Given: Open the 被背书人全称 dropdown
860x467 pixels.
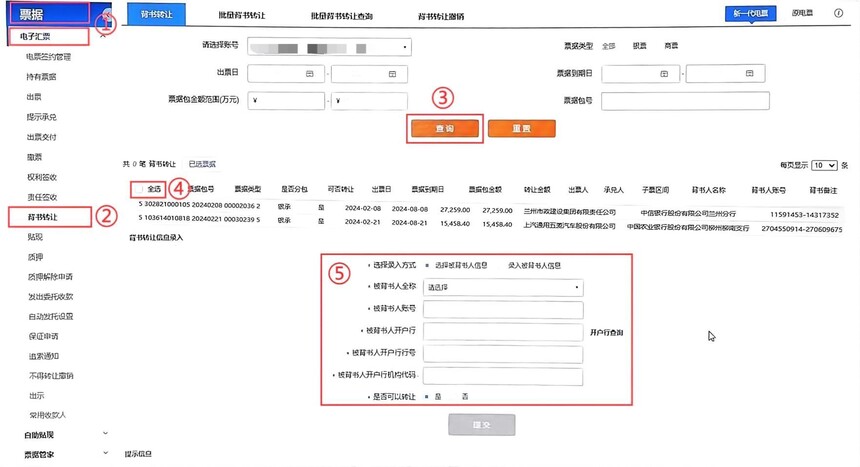Looking at the screenshot, I should (x=503, y=287).
